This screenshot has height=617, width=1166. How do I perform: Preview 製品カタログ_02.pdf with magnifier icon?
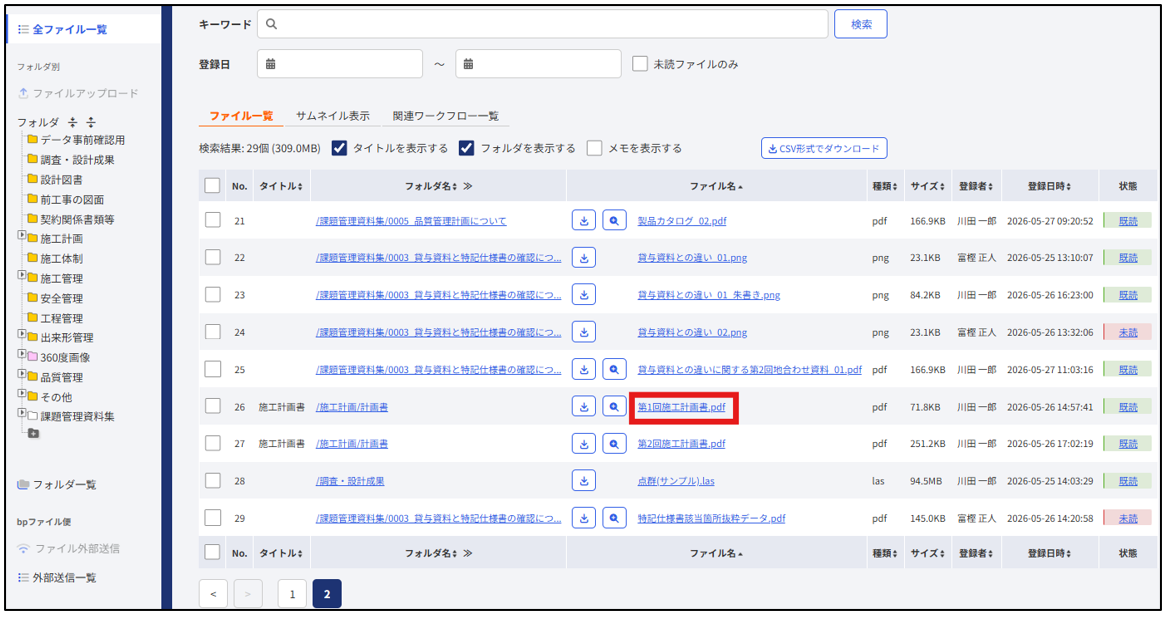614,221
